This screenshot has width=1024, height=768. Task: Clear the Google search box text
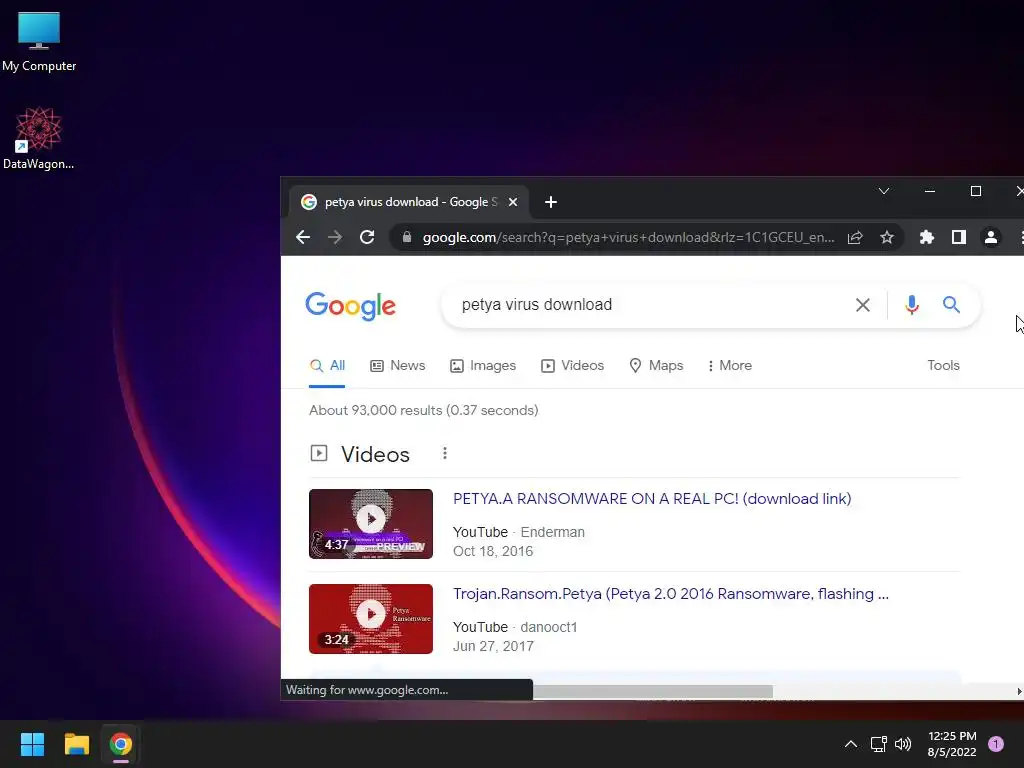click(863, 305)
